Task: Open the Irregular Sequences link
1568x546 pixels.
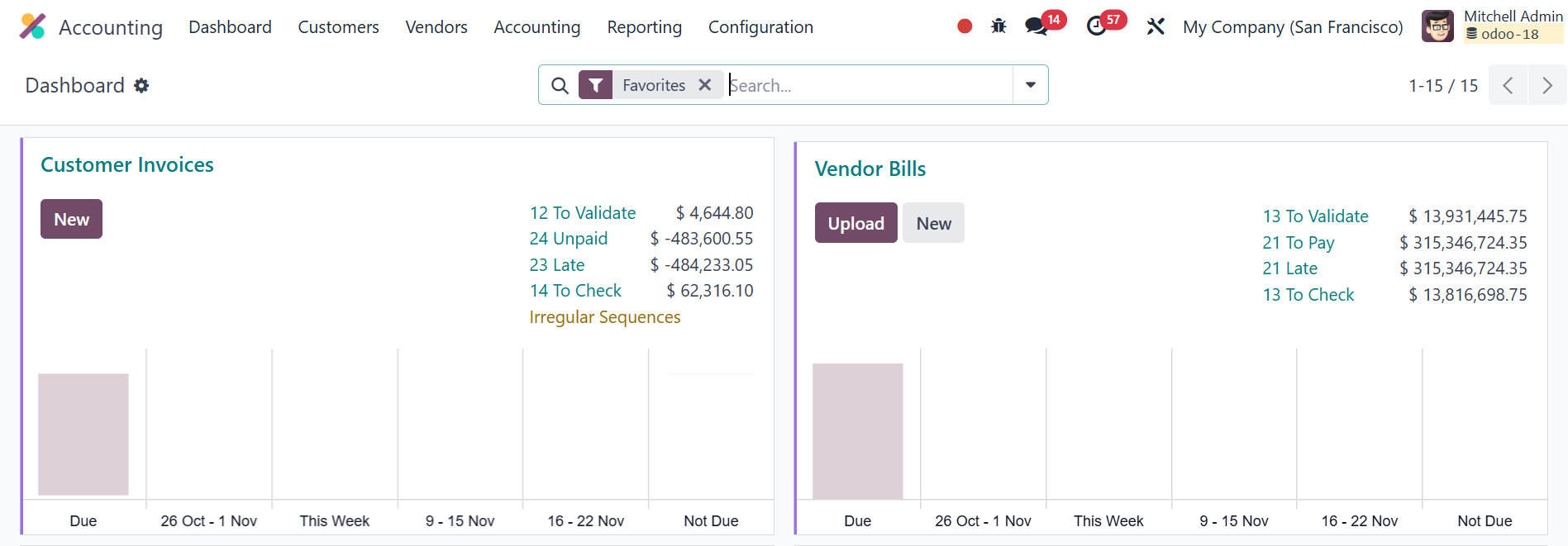Action: click(x=604, y=317)
